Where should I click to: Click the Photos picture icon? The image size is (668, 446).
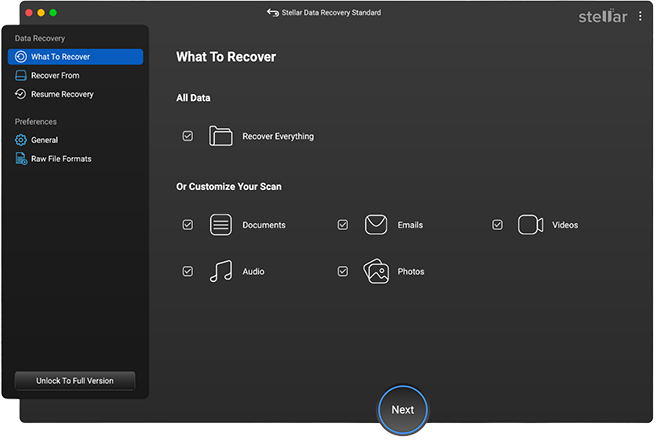376,271
